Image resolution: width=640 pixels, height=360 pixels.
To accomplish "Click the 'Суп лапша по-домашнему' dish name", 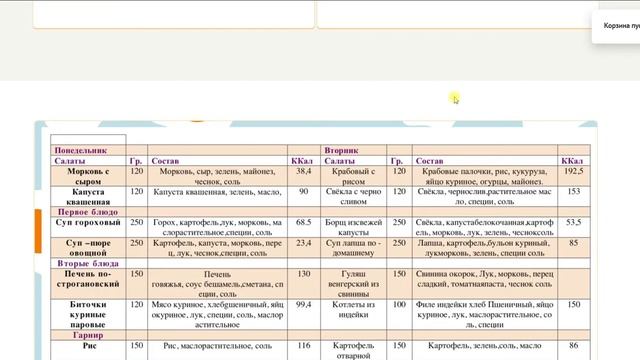I will pos(353,248).
